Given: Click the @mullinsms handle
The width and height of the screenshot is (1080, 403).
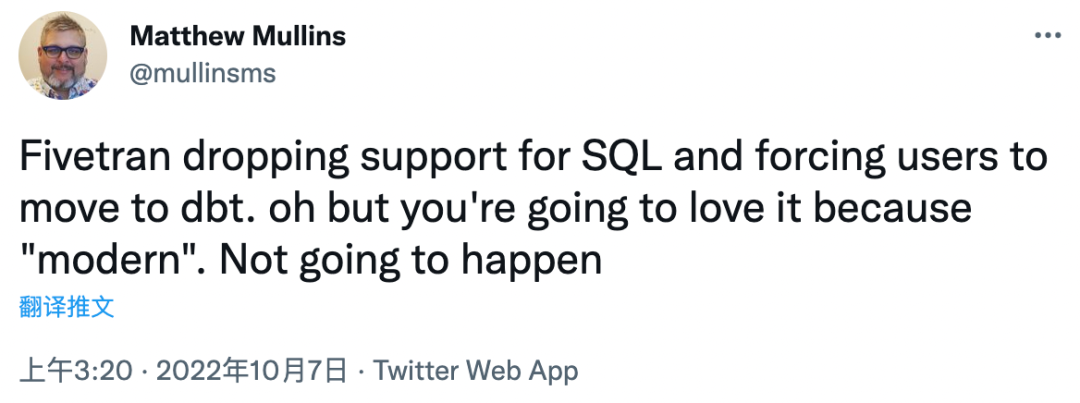Looking at the screenshot, I should (x=203, y=73).
